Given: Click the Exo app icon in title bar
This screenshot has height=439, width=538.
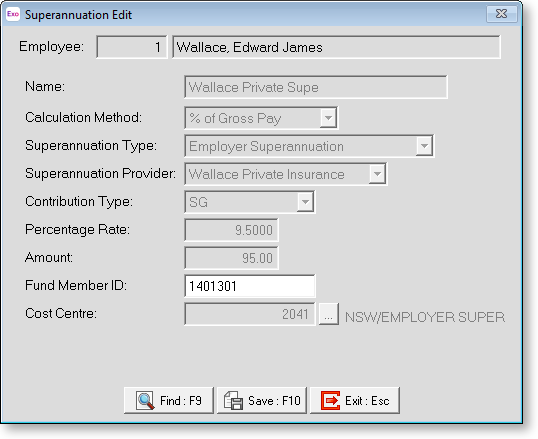Looking at the screenshot, I should tap(13, 14).
